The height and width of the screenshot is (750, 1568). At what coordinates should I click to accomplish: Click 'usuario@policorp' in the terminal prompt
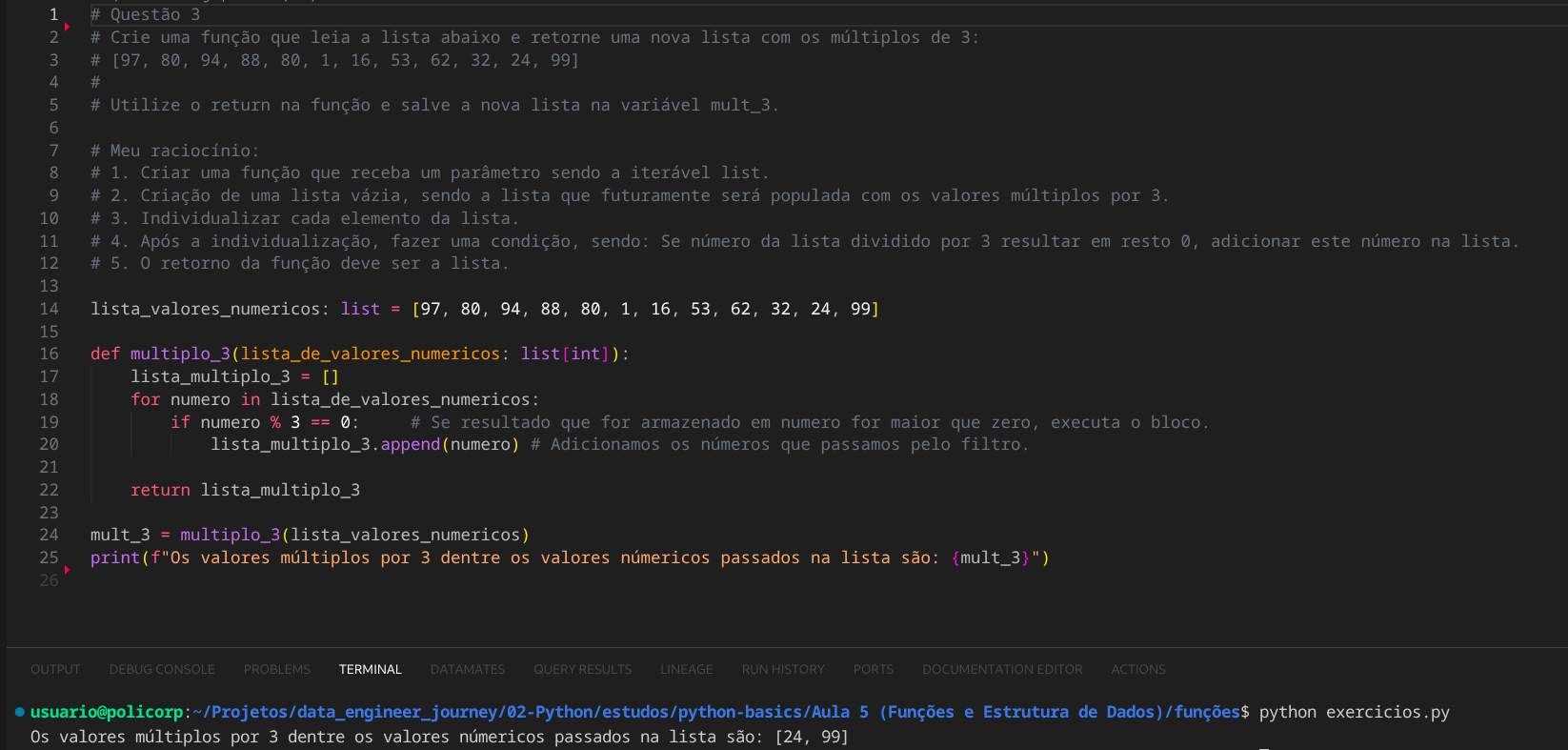point(107,712)
